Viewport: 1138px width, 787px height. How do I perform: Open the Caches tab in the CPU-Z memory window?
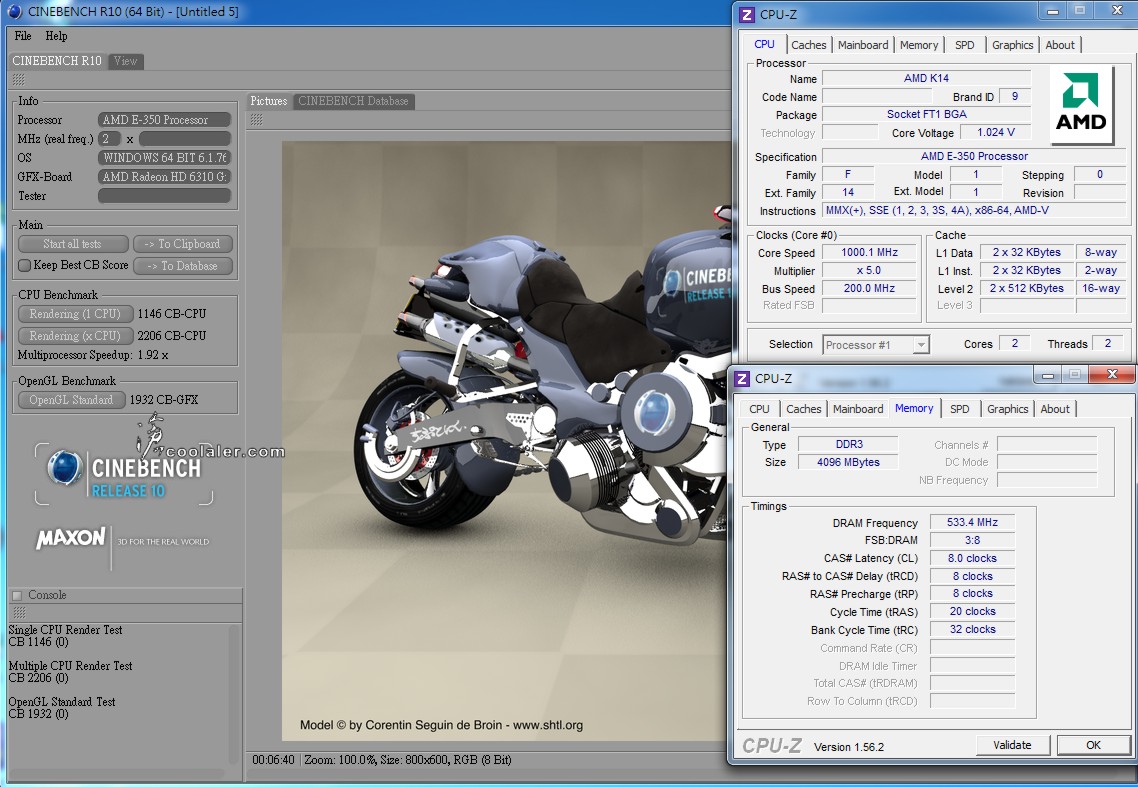click(x=803, y=409)
